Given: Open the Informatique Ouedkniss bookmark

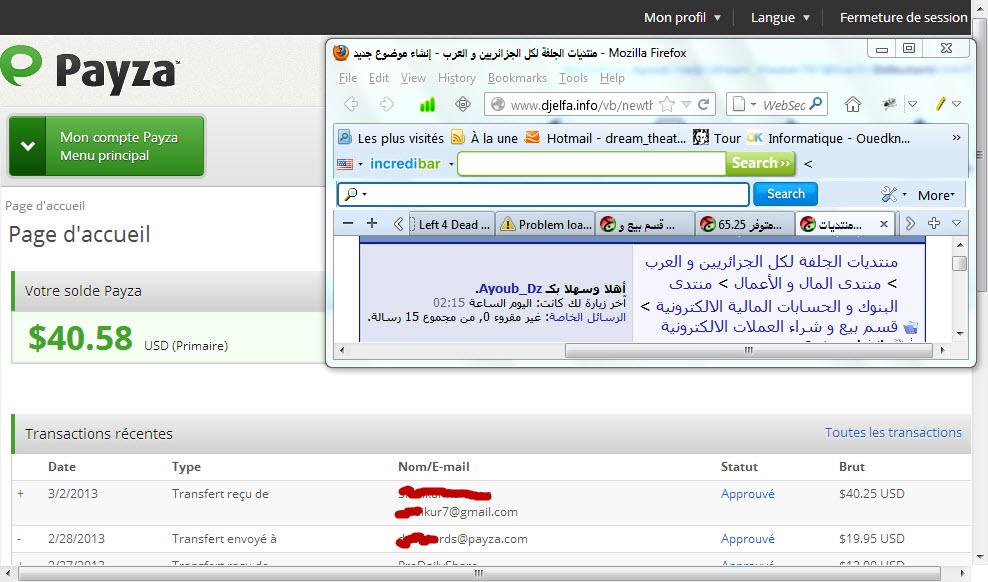Looking at the screenshot, I should click(829, 138).
